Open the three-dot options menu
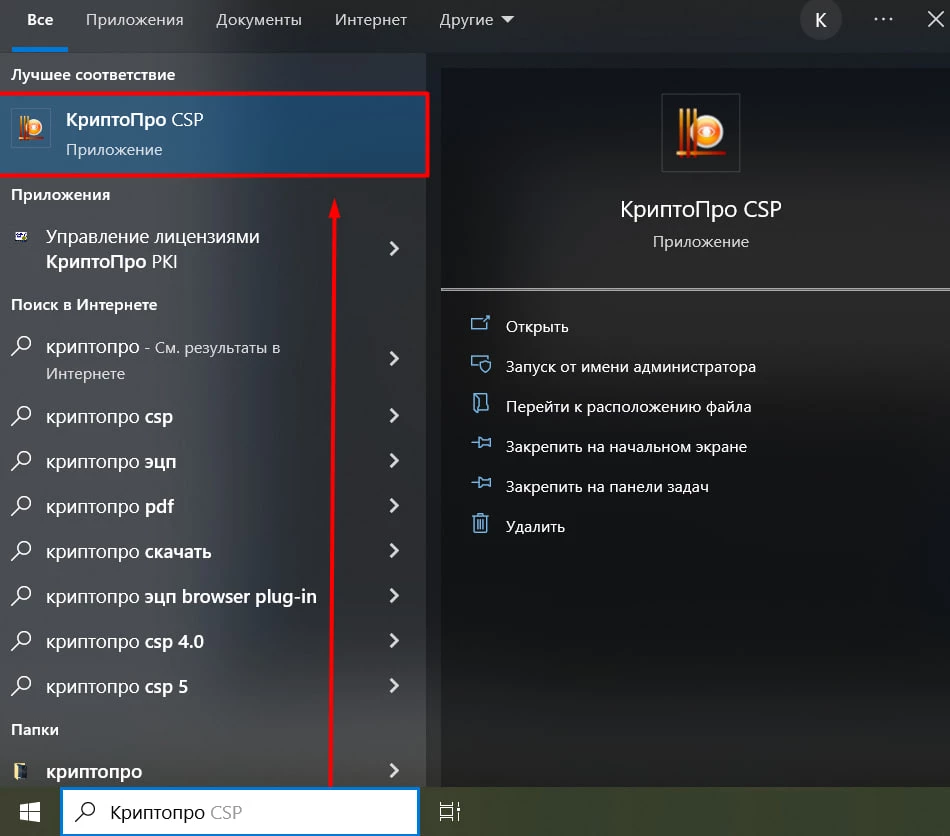This screenshot has width=950, height=836. [883, 19]
